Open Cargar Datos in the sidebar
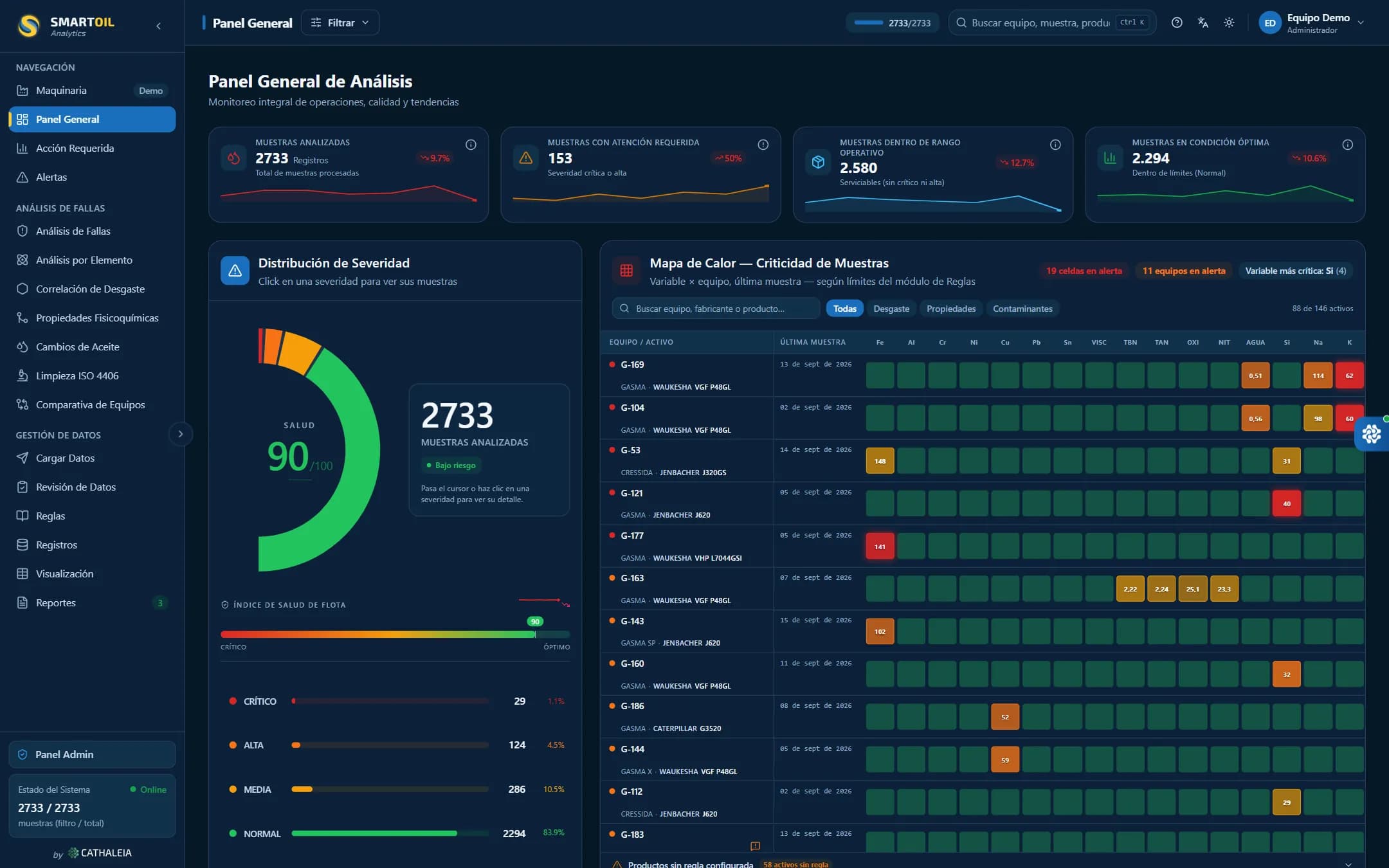Viewport: 1389px width, 868px height. point(92,458)
